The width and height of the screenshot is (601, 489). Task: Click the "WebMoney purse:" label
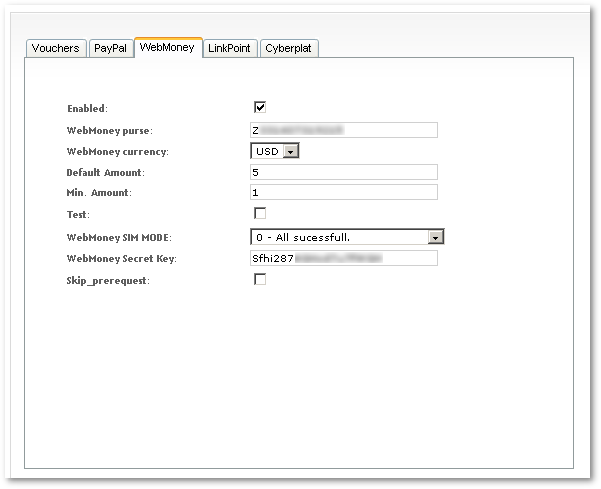[x=109, y=131]
